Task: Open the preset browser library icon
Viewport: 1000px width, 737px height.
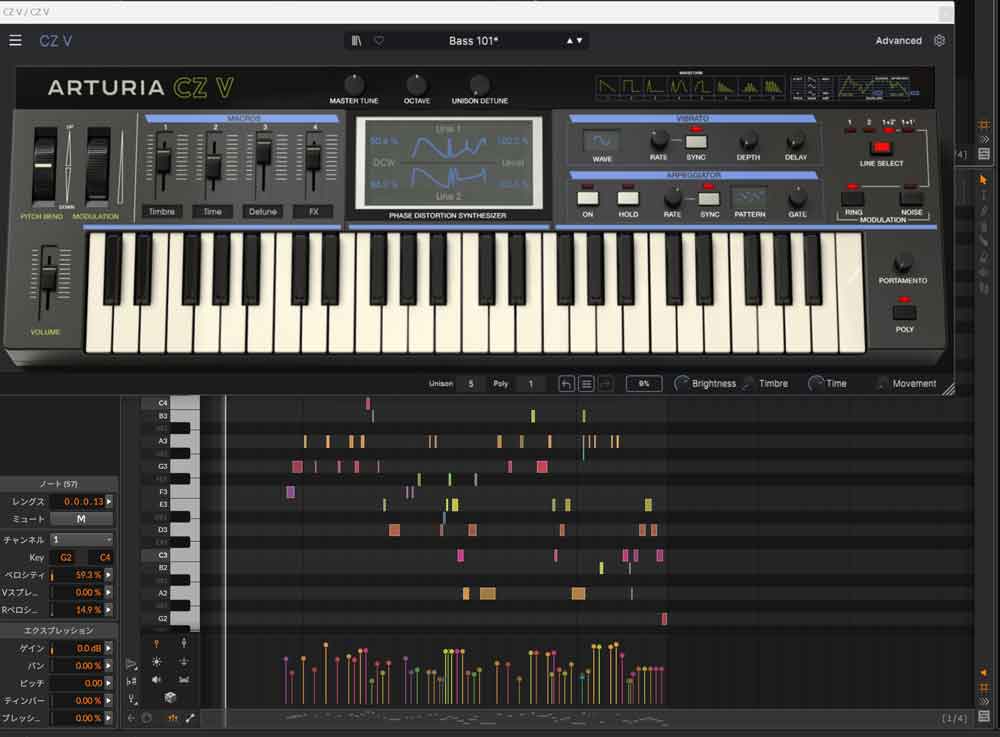Action: (357, 41)
